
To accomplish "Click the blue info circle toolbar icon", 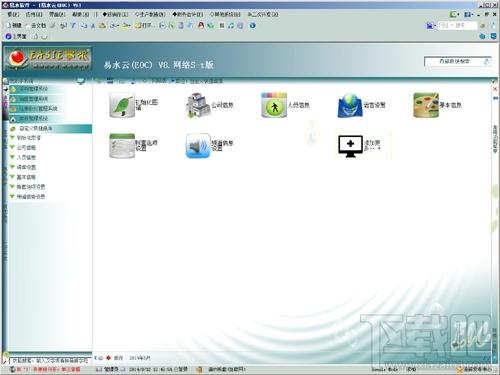I will tap(252, 25).
